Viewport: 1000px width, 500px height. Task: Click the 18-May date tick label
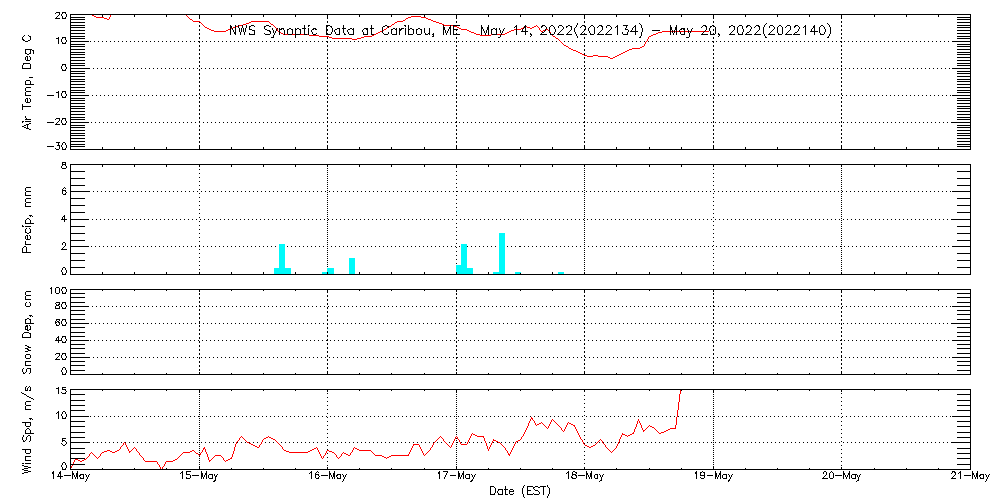tap(584, 477)
